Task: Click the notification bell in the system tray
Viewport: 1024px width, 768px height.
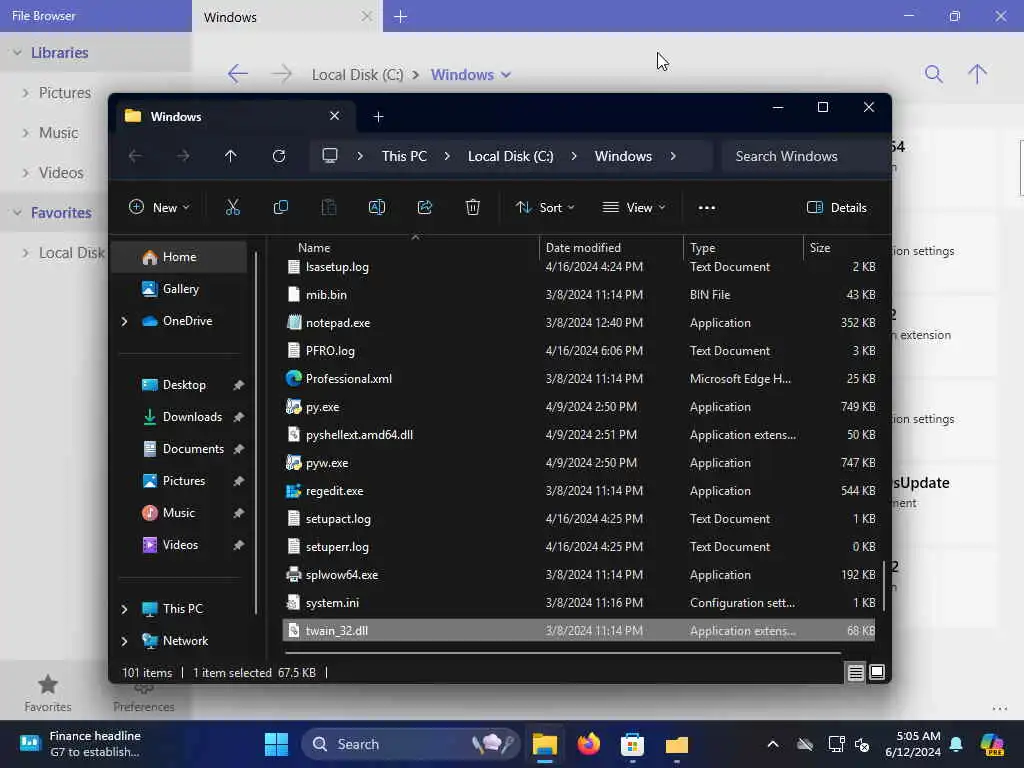Action: 956,744
